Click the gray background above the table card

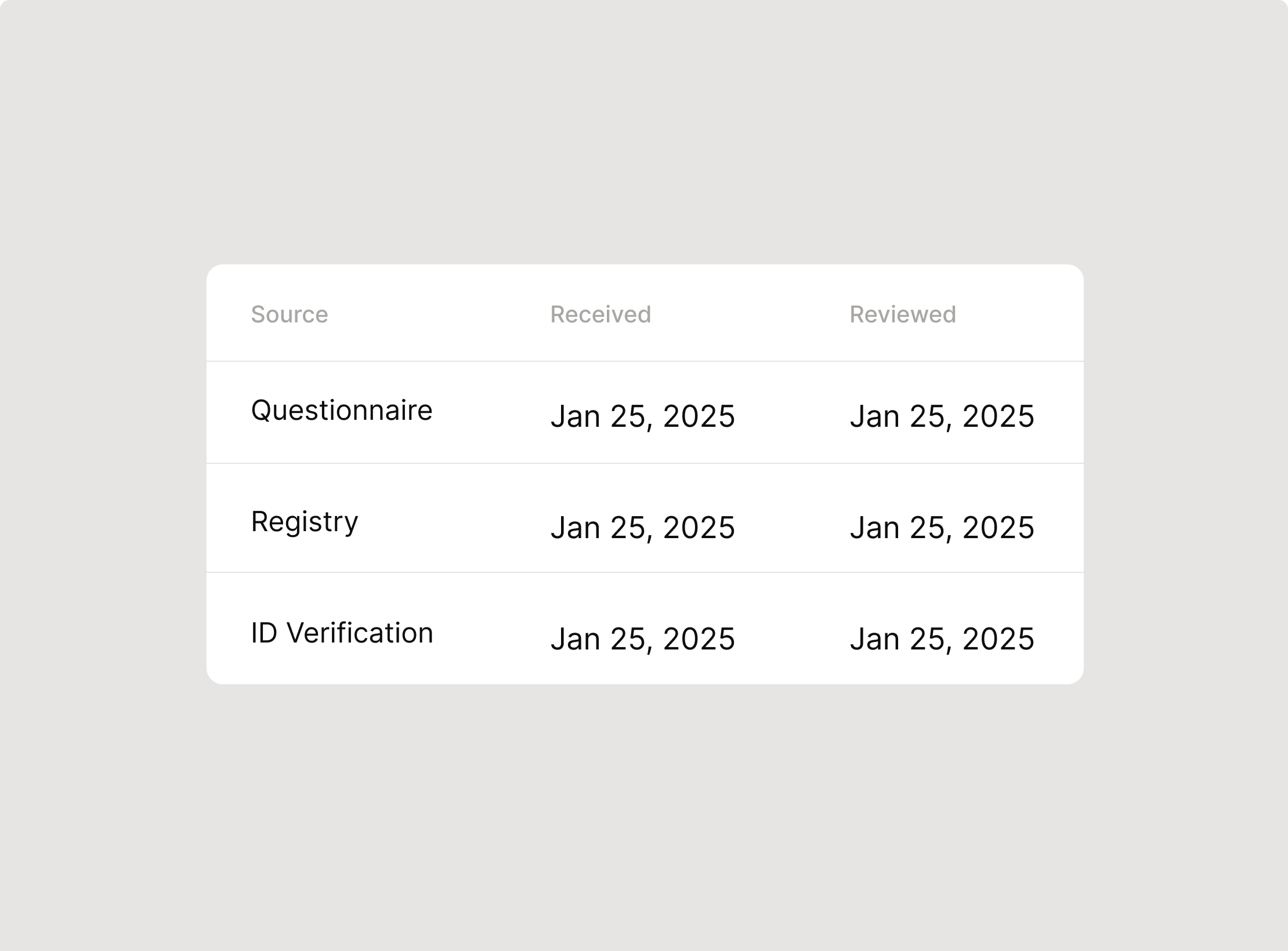pyautogui.click(x=644, y=132)
